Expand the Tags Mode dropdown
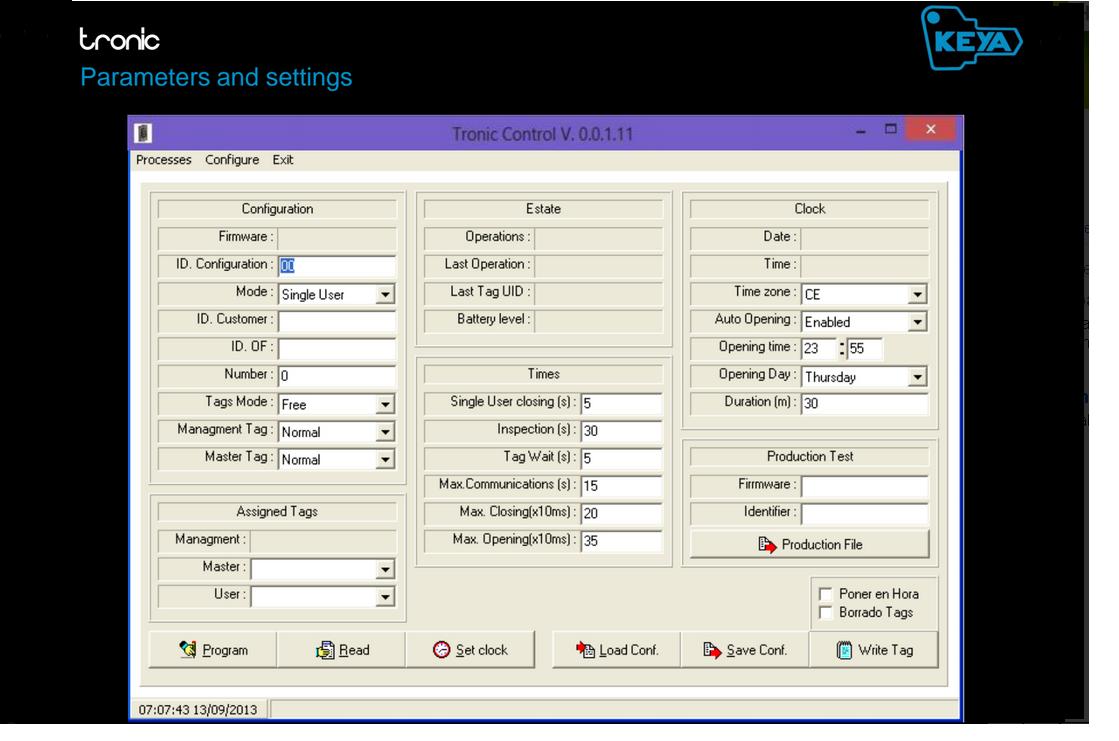The image size is (1119, 741). point(385,405)
